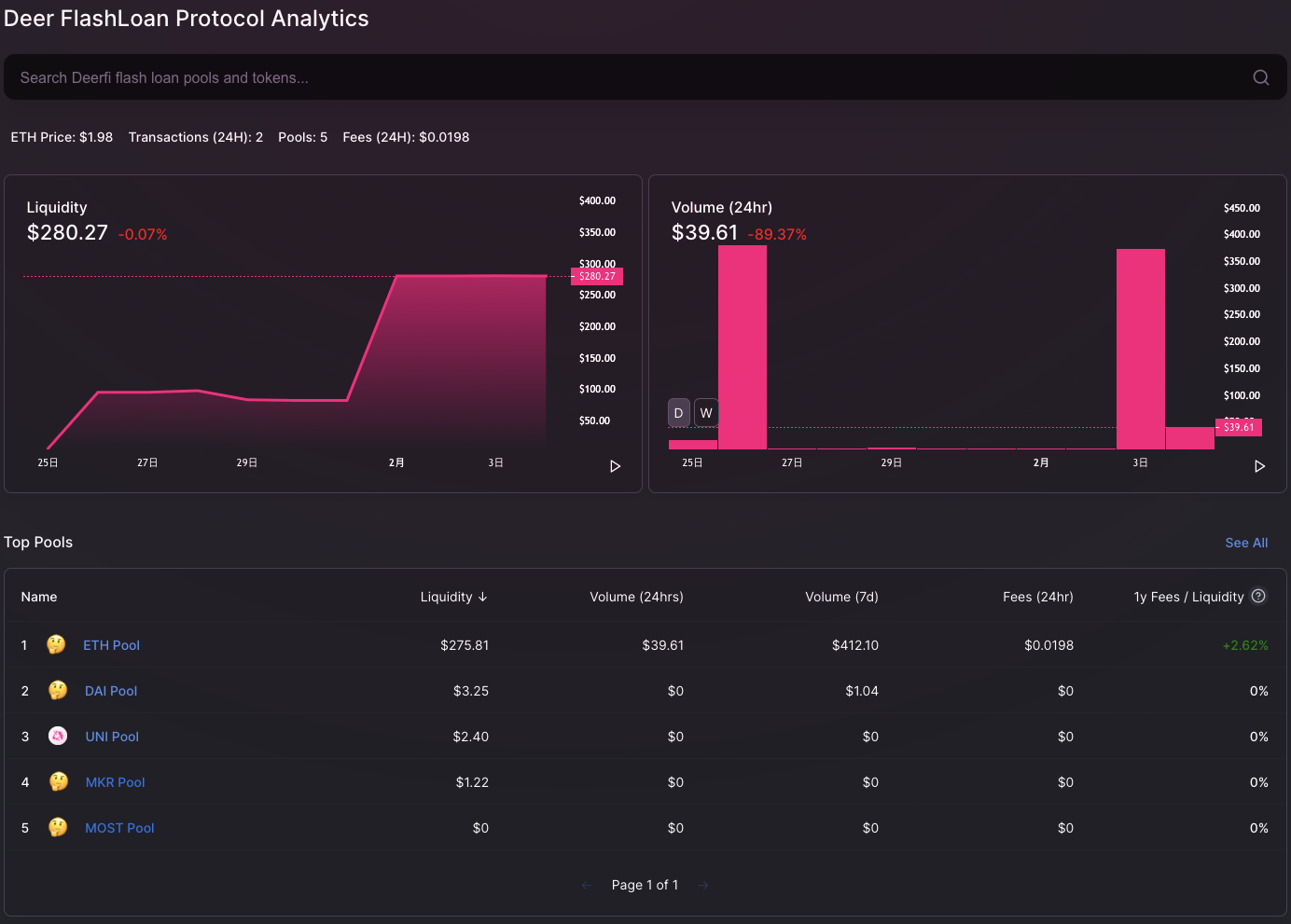This screenshot has width=1291, height=924.
Task: Click the liquidity change -0.07% value
Action: [x=143, y=235]
